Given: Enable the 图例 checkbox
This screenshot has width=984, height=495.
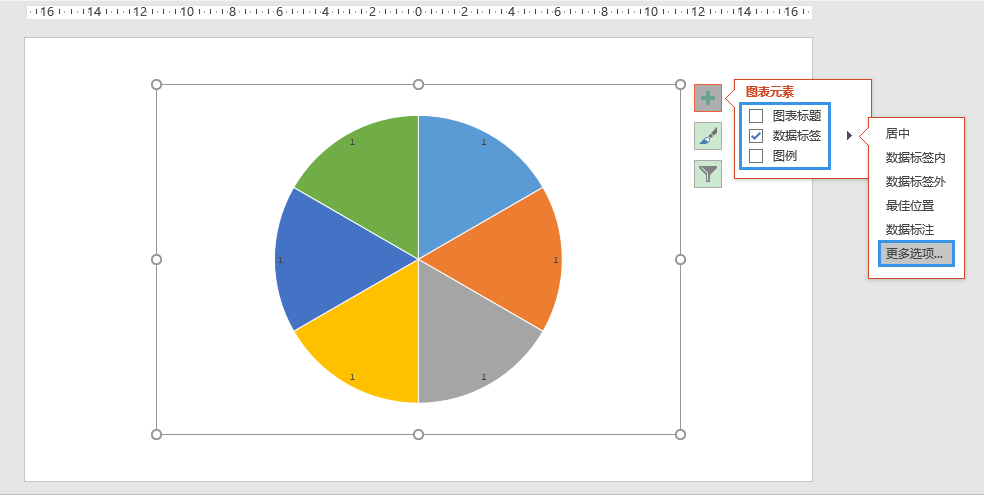Looking at the screenshot, I should coord(756,156).
